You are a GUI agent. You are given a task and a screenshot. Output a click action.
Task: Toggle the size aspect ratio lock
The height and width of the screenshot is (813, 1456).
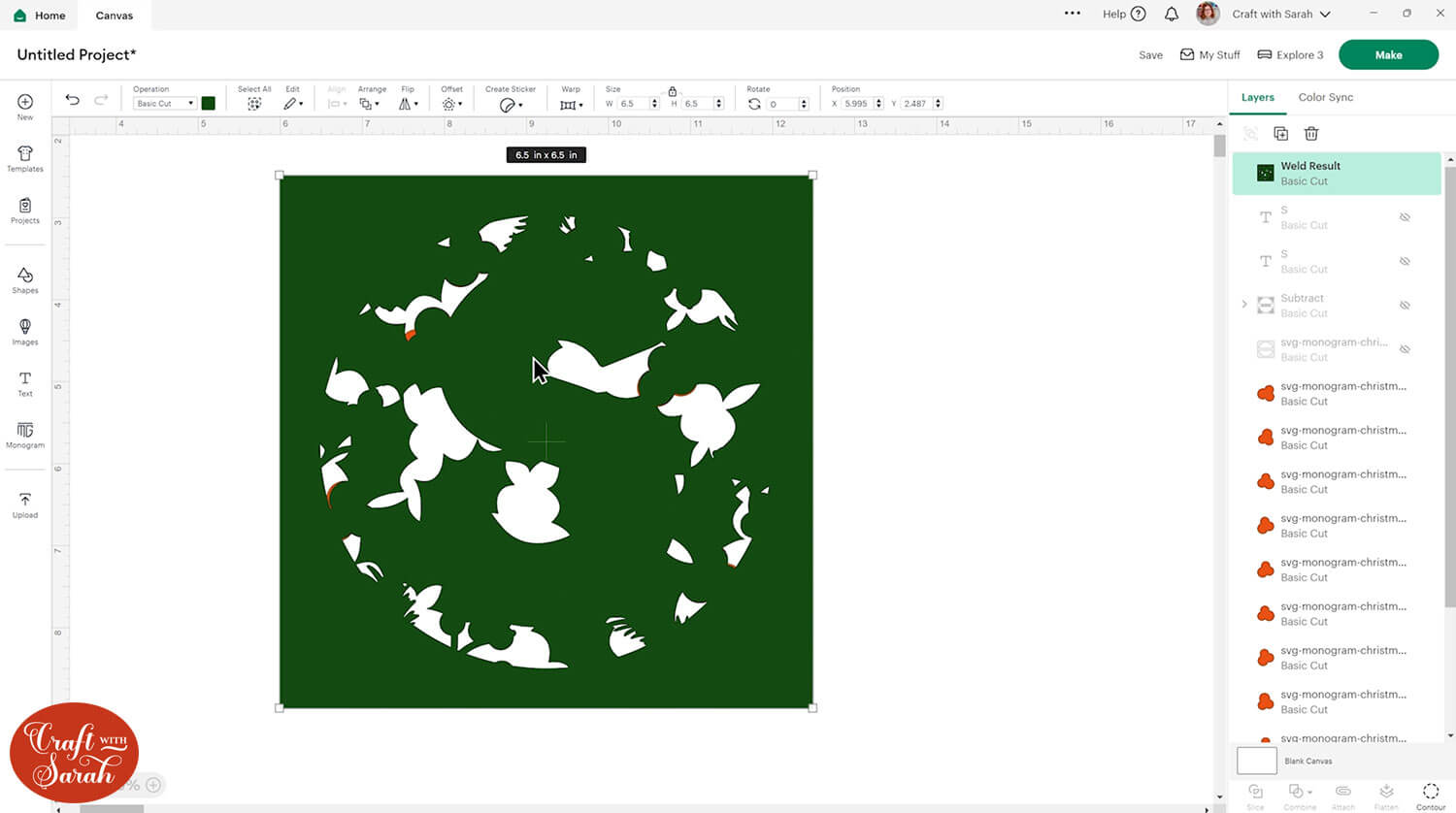coord(672,91)
